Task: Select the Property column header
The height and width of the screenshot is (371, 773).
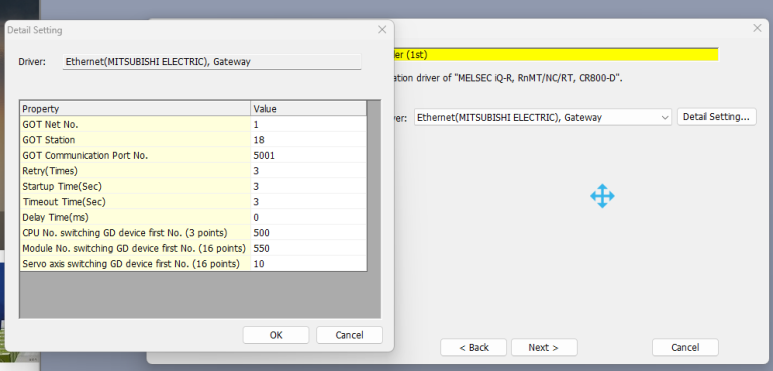Action: (135, 109)
